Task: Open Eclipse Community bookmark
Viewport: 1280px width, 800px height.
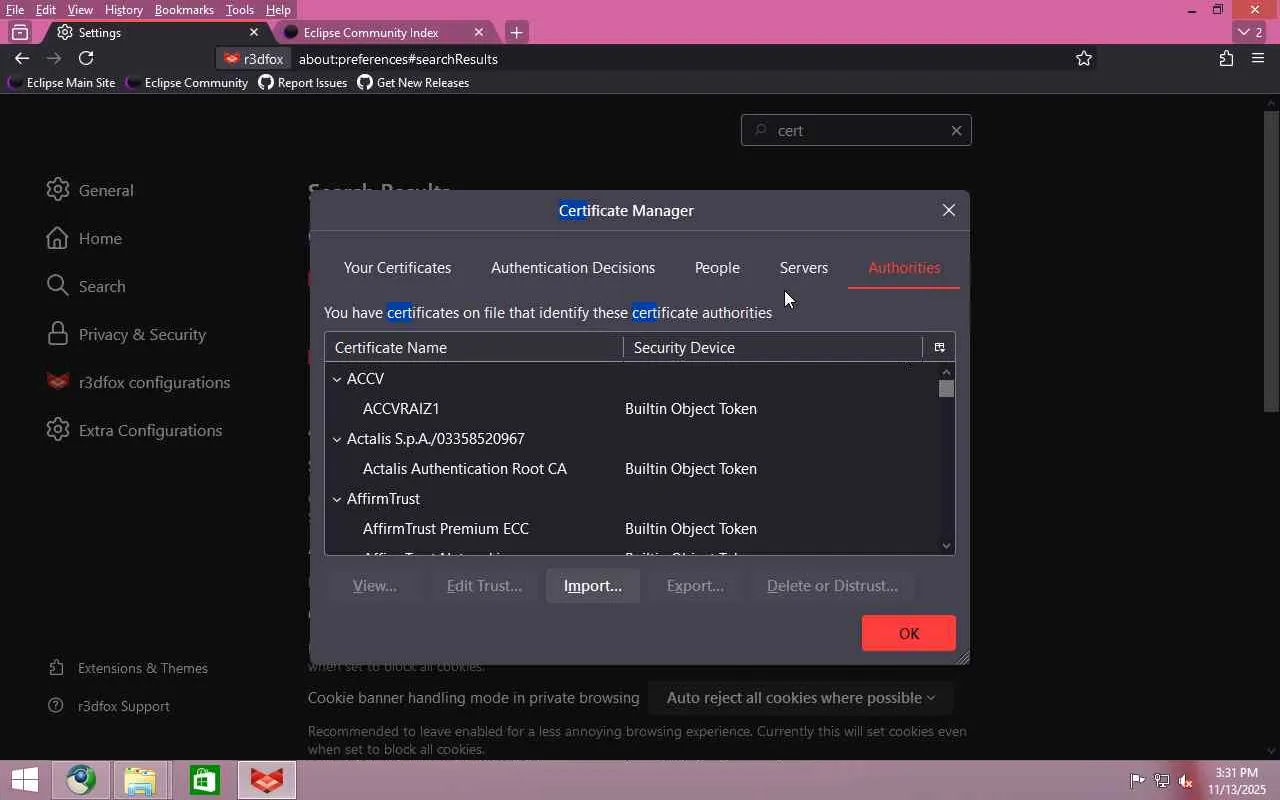Action: pos(187,83)
